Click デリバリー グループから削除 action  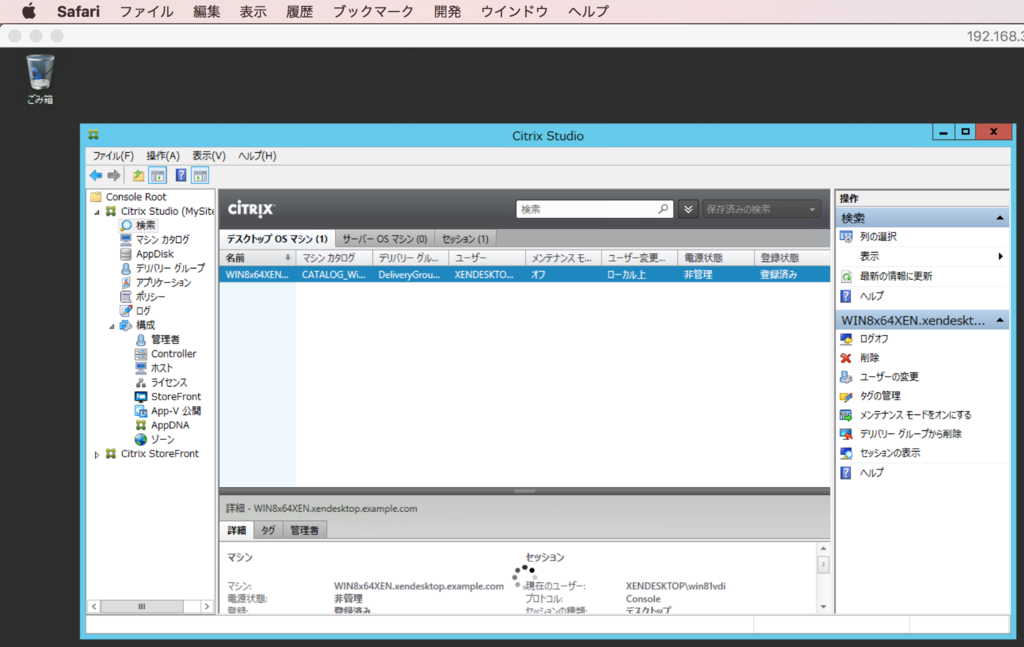click(x=910, y=434)
